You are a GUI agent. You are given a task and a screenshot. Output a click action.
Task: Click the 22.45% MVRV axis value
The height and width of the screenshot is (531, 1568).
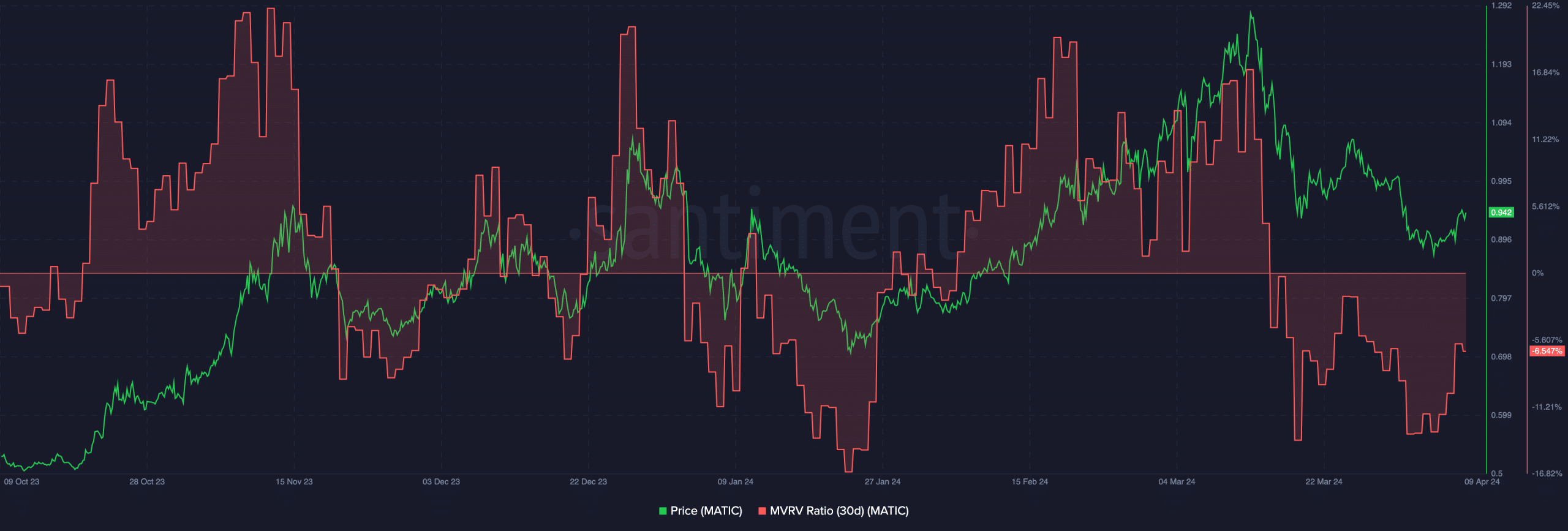(x=1546, y=6)
